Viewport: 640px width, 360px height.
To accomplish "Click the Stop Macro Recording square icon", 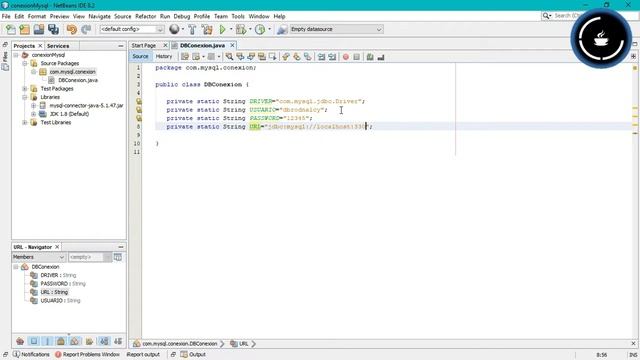I will (x=356, y=57).
